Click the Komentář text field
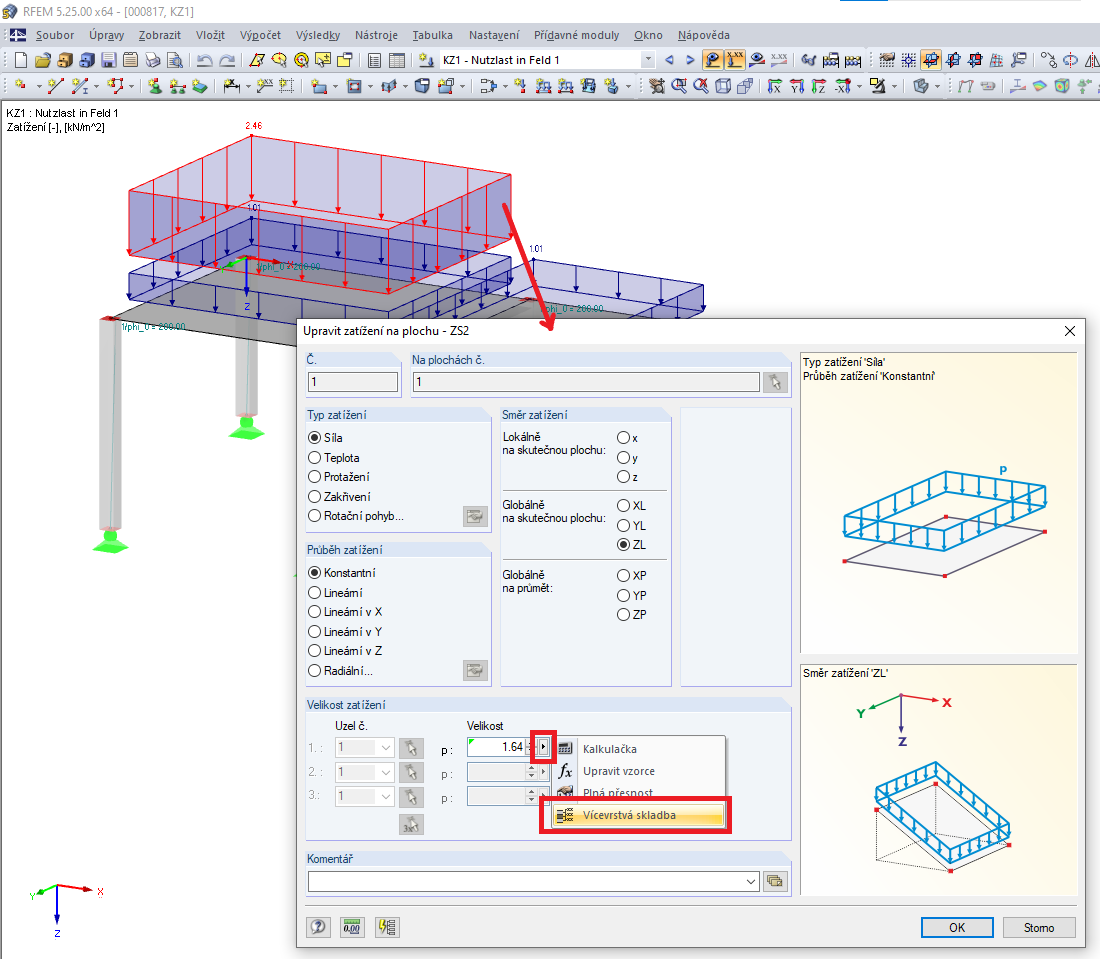The image size is (1100, 959). point(526,881)
